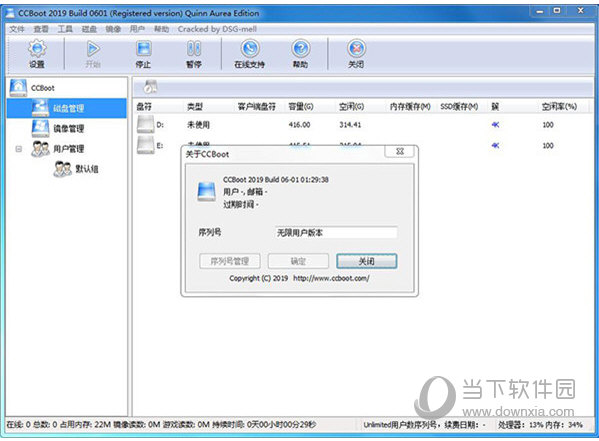The width and height of the screenshot is (599, 441).
Task: Select the CCBoot root home icon
Action: pos(18,88)
